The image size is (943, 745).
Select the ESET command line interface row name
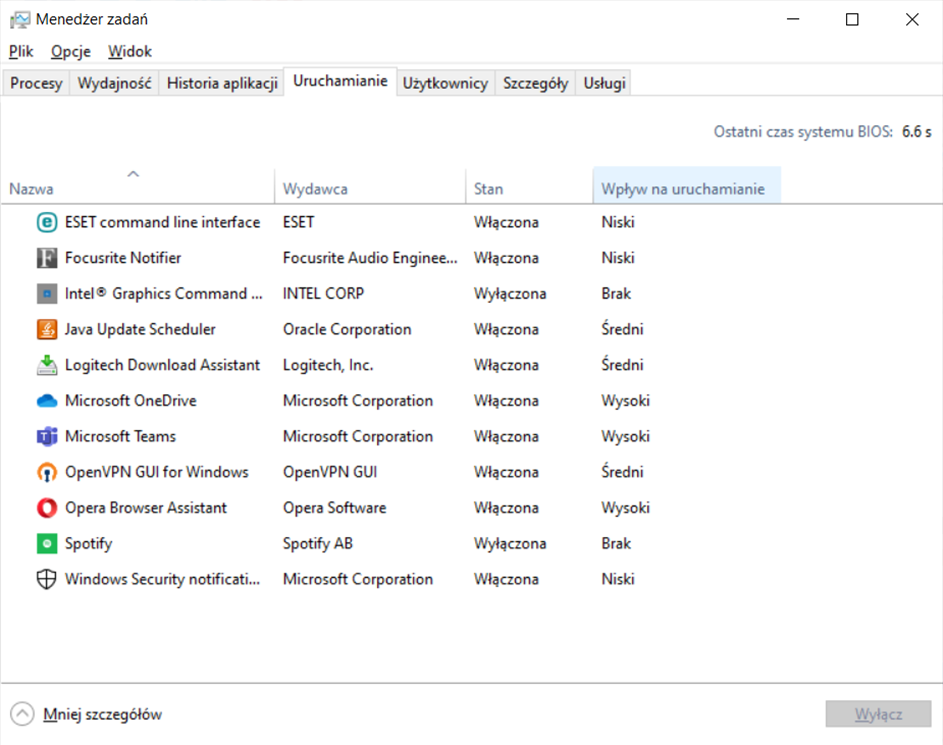(x=162, y=222)
